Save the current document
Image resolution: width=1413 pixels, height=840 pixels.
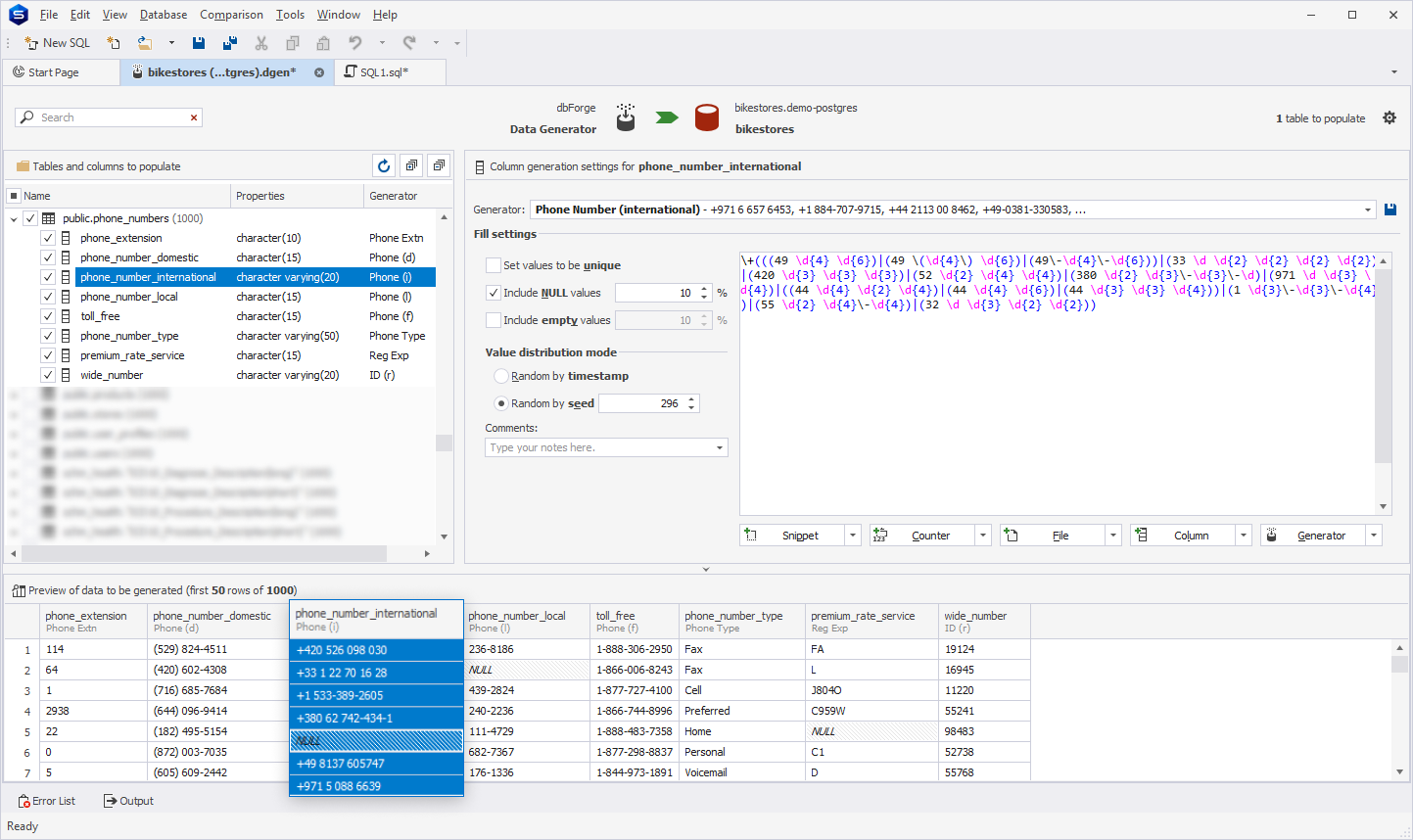coord(199,43)
